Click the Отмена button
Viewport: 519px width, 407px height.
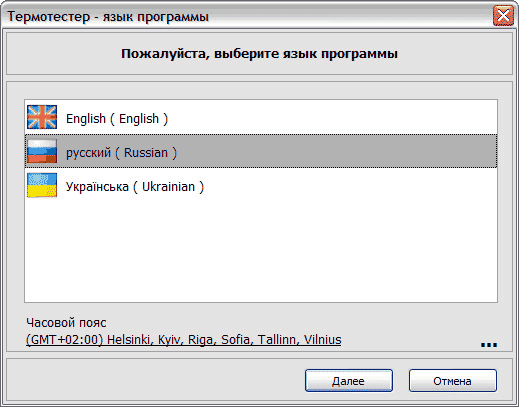click(x=453, y=380)
